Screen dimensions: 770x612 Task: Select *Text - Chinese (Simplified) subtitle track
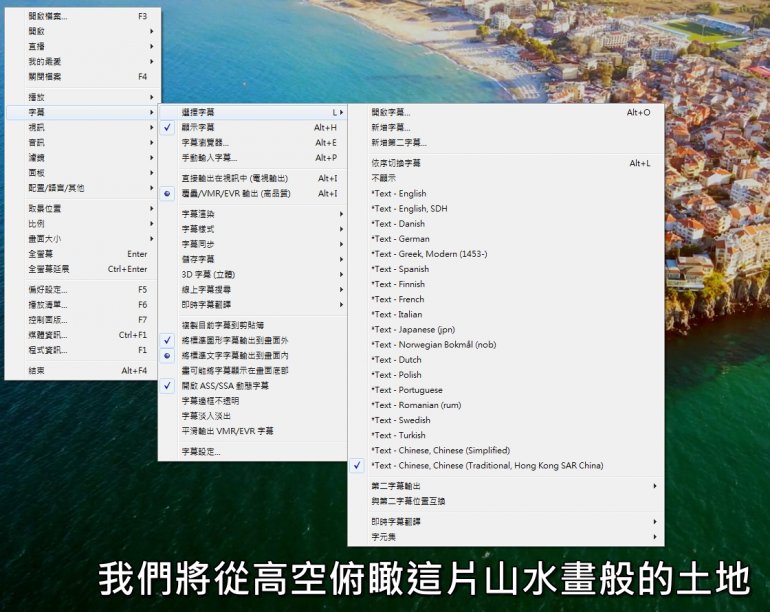click(506, 450)
